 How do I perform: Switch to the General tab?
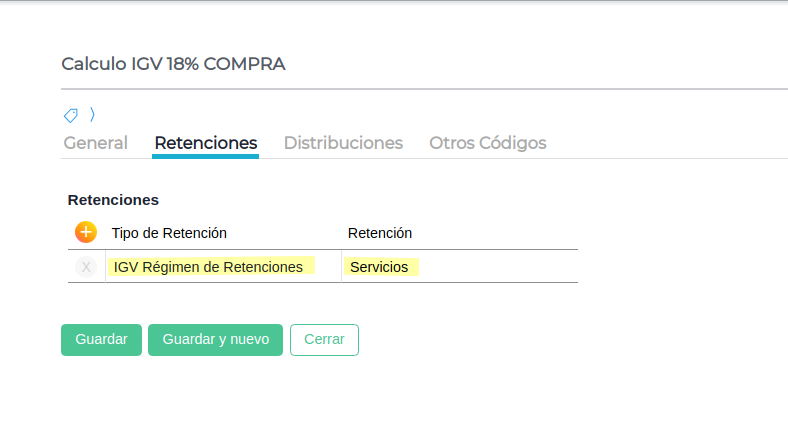[95, 143]
